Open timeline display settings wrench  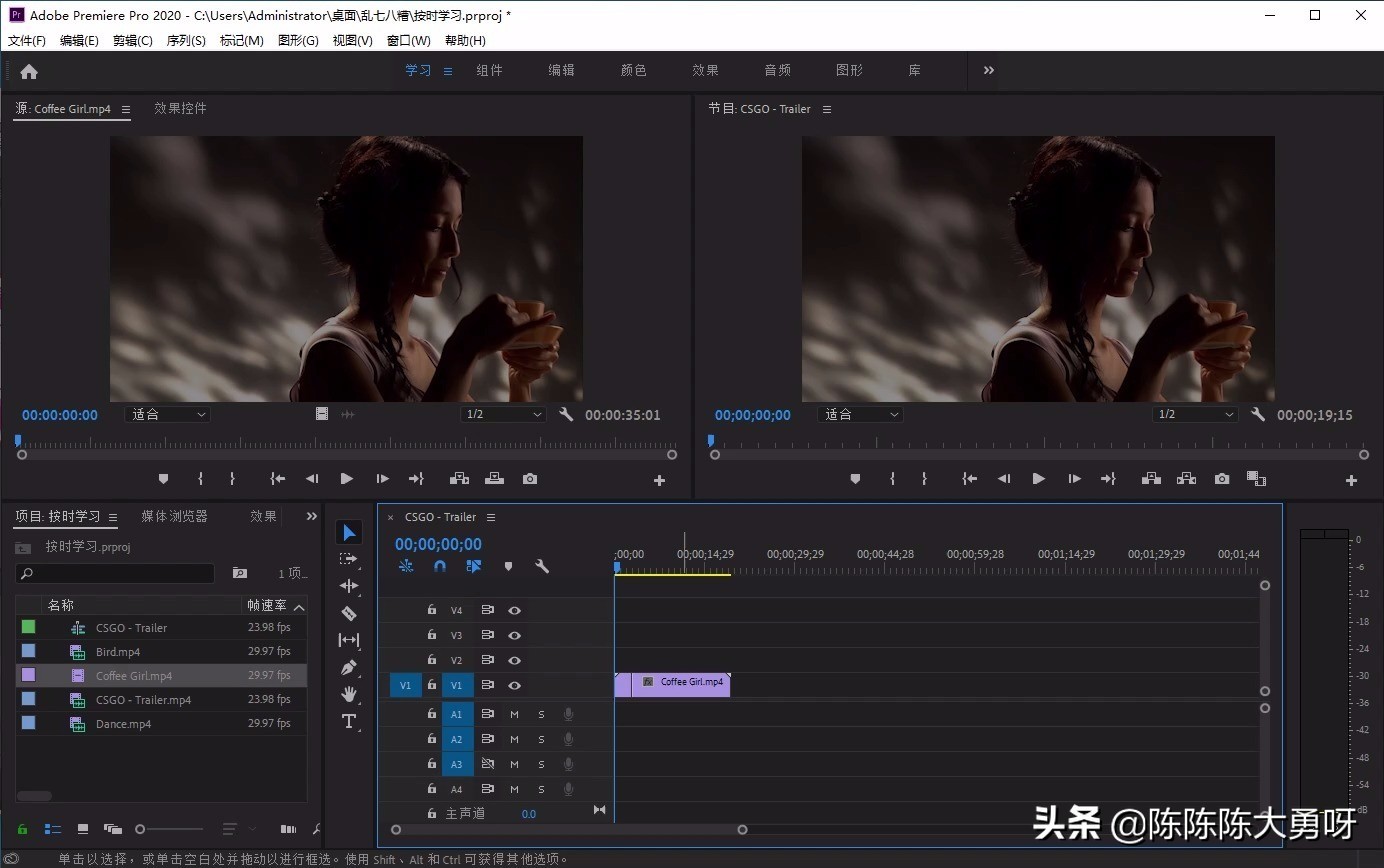(x=542, y=566)
